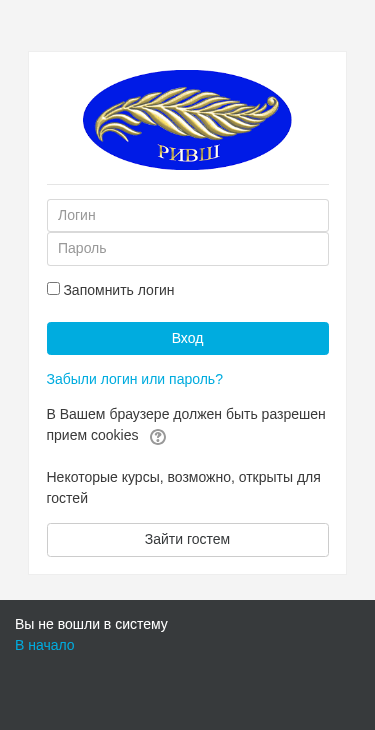Click the divider line under the logo
The width and height of the screenshot is (375, 730).
(188, 184)
